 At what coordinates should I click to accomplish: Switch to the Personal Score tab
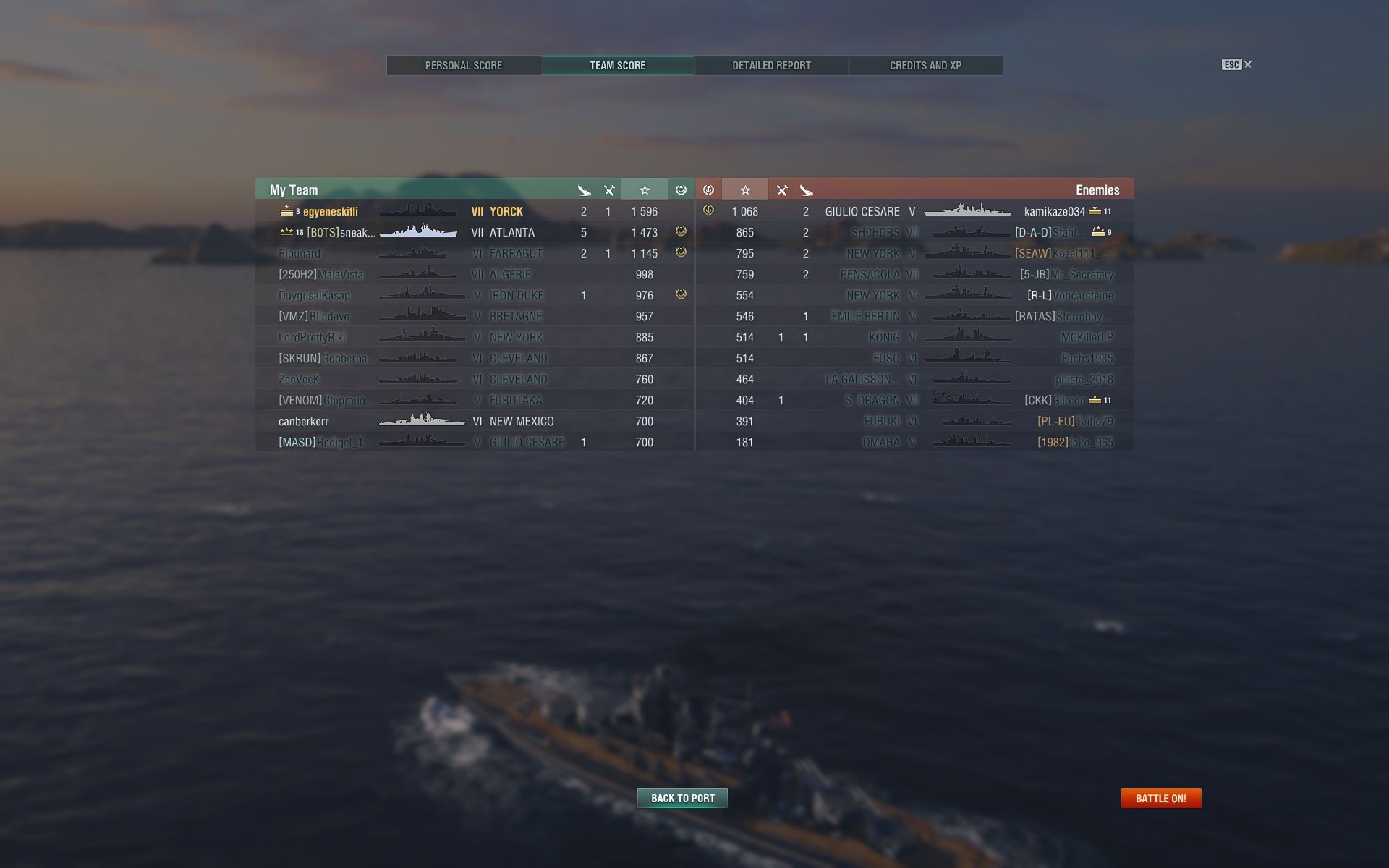[x=464, y=65]
